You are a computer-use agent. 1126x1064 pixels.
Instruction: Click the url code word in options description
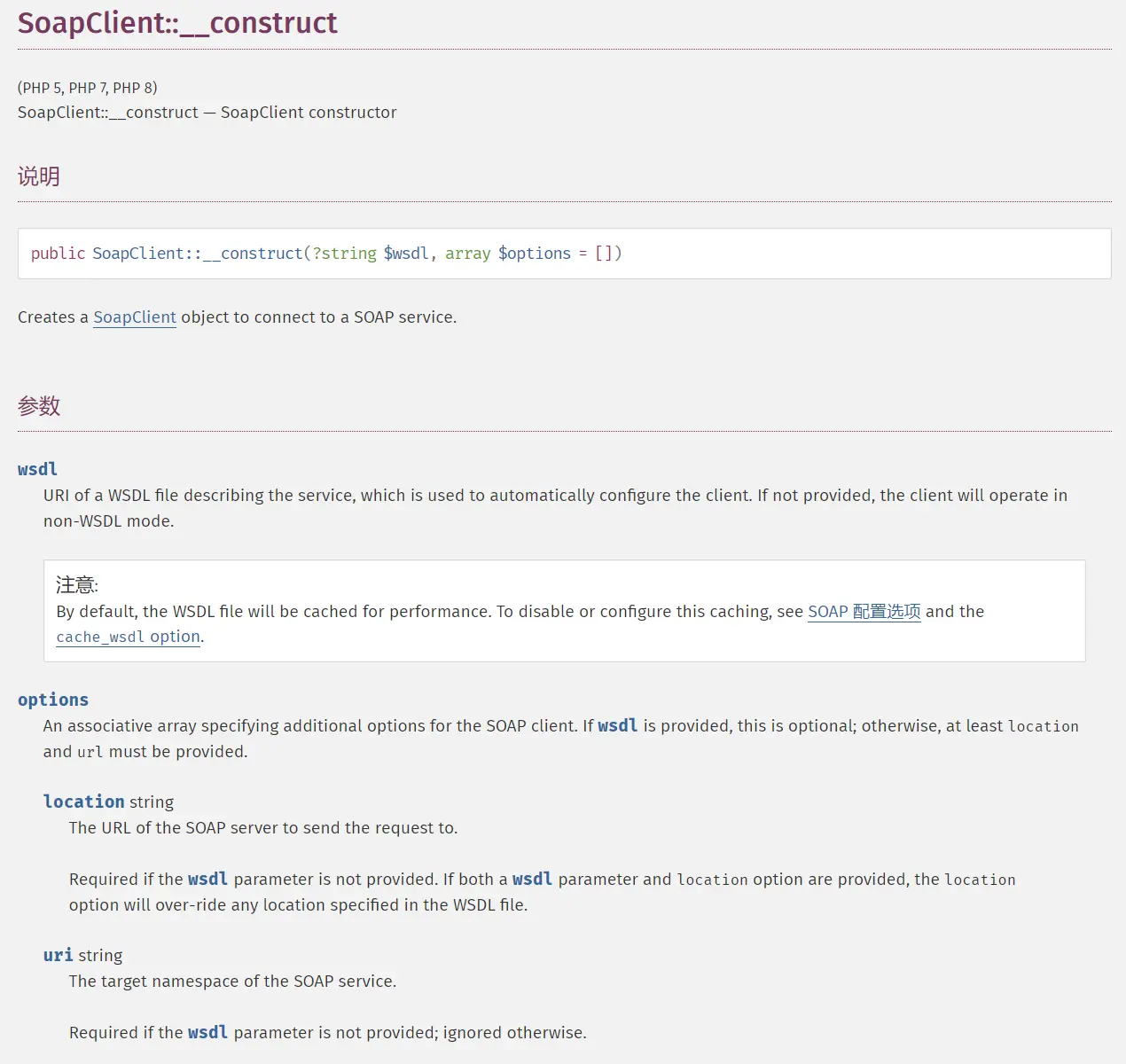pyautogui.click(x=90, y=752)
